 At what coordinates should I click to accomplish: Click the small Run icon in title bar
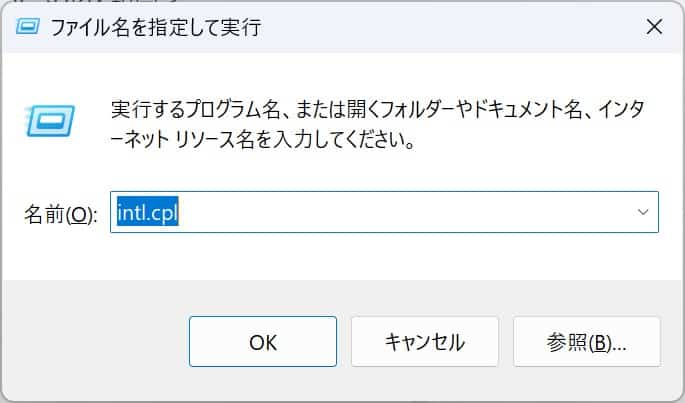coord(28,27)
